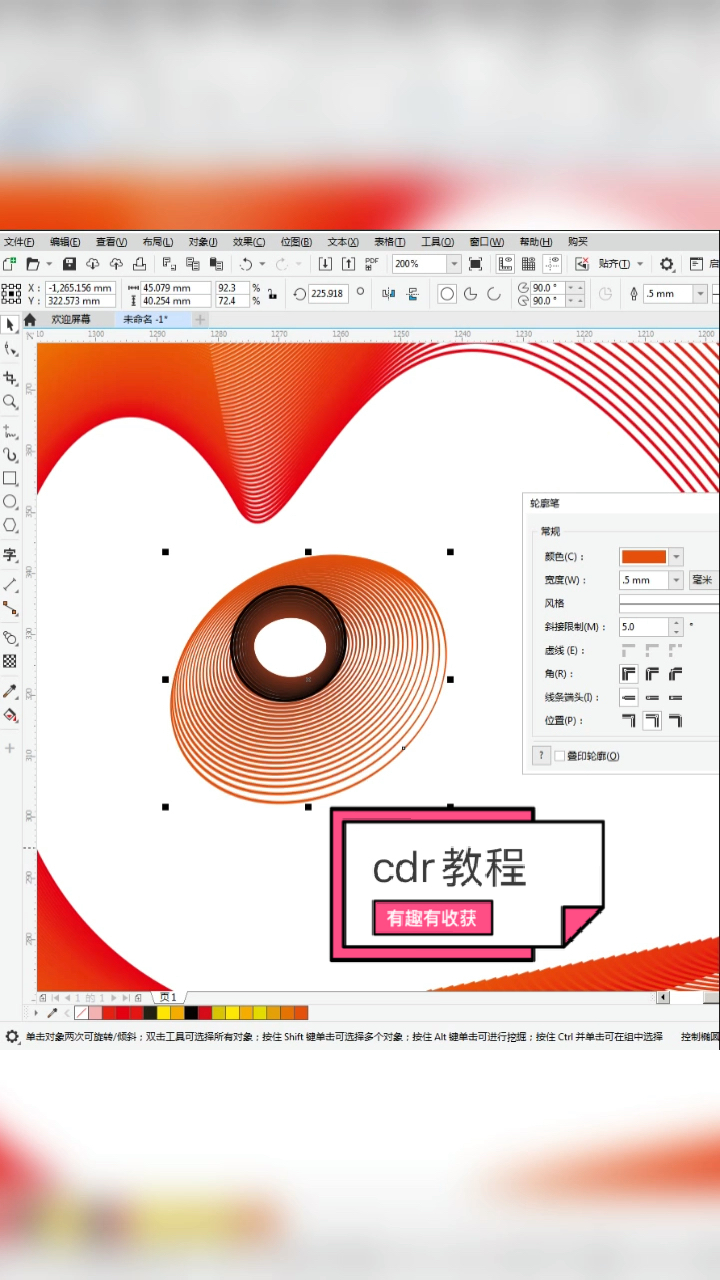Open the 文件 menu
This screenshot has width=720, height=1280.
(19, 242)
